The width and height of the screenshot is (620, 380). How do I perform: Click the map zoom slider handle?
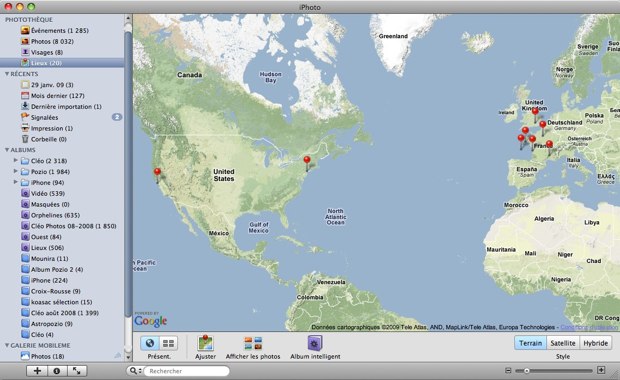tap(527, 371)
